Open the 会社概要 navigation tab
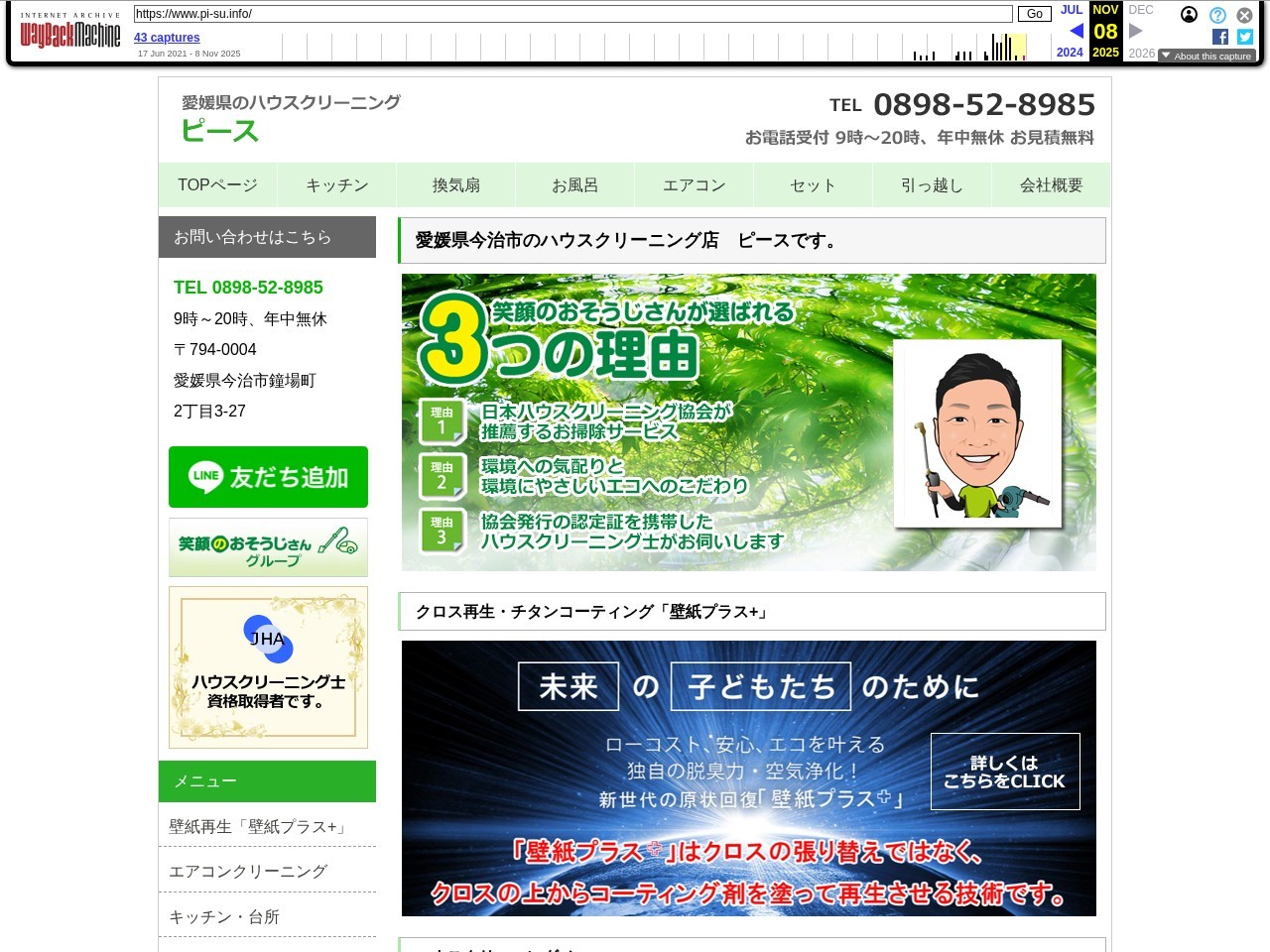The image size is (1270, 952). tap(1051, 185)
